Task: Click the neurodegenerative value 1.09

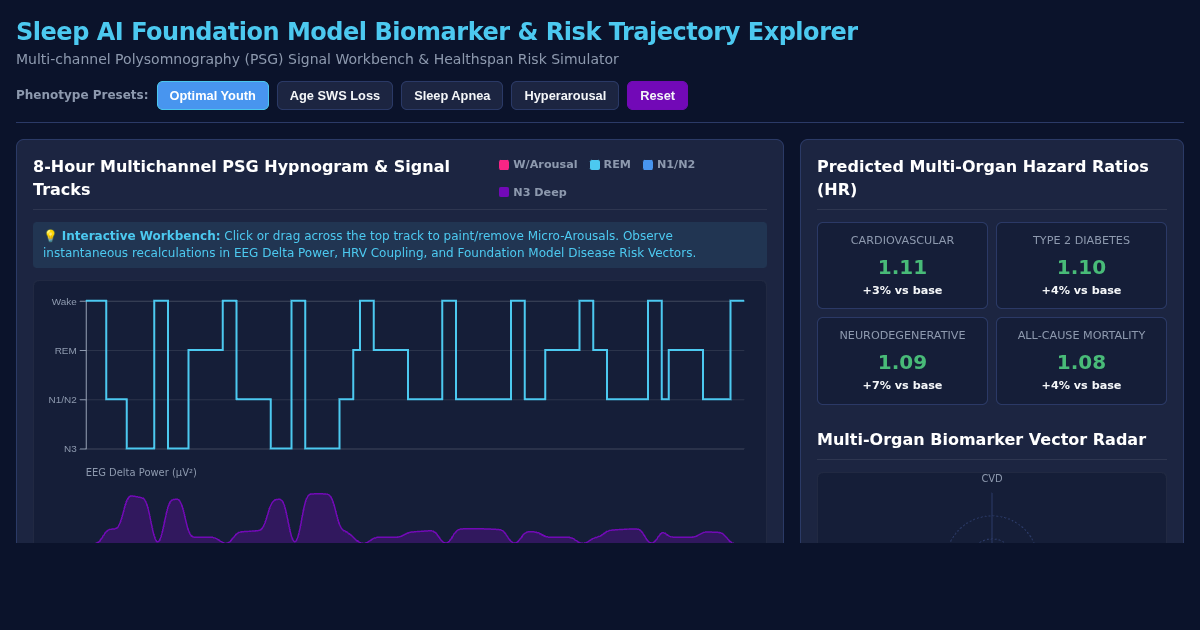Action: pyautogui.click(x=902, y=363)
